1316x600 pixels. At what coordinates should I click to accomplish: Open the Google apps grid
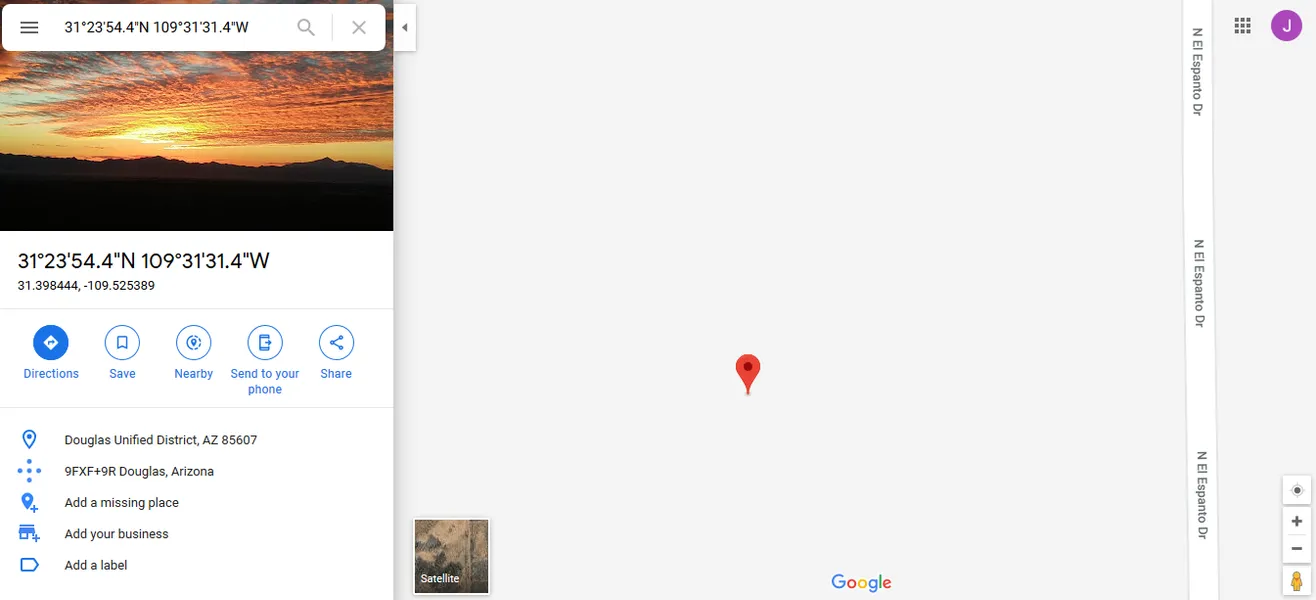[x=1243, y=26]
